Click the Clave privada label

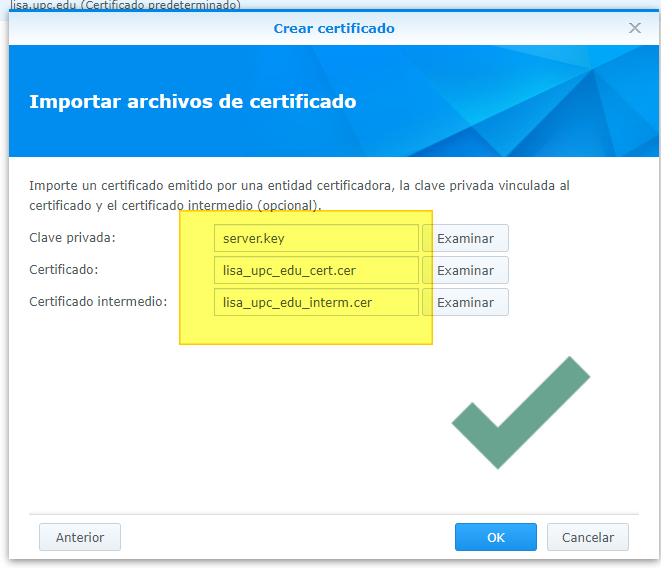pos(73,238)
